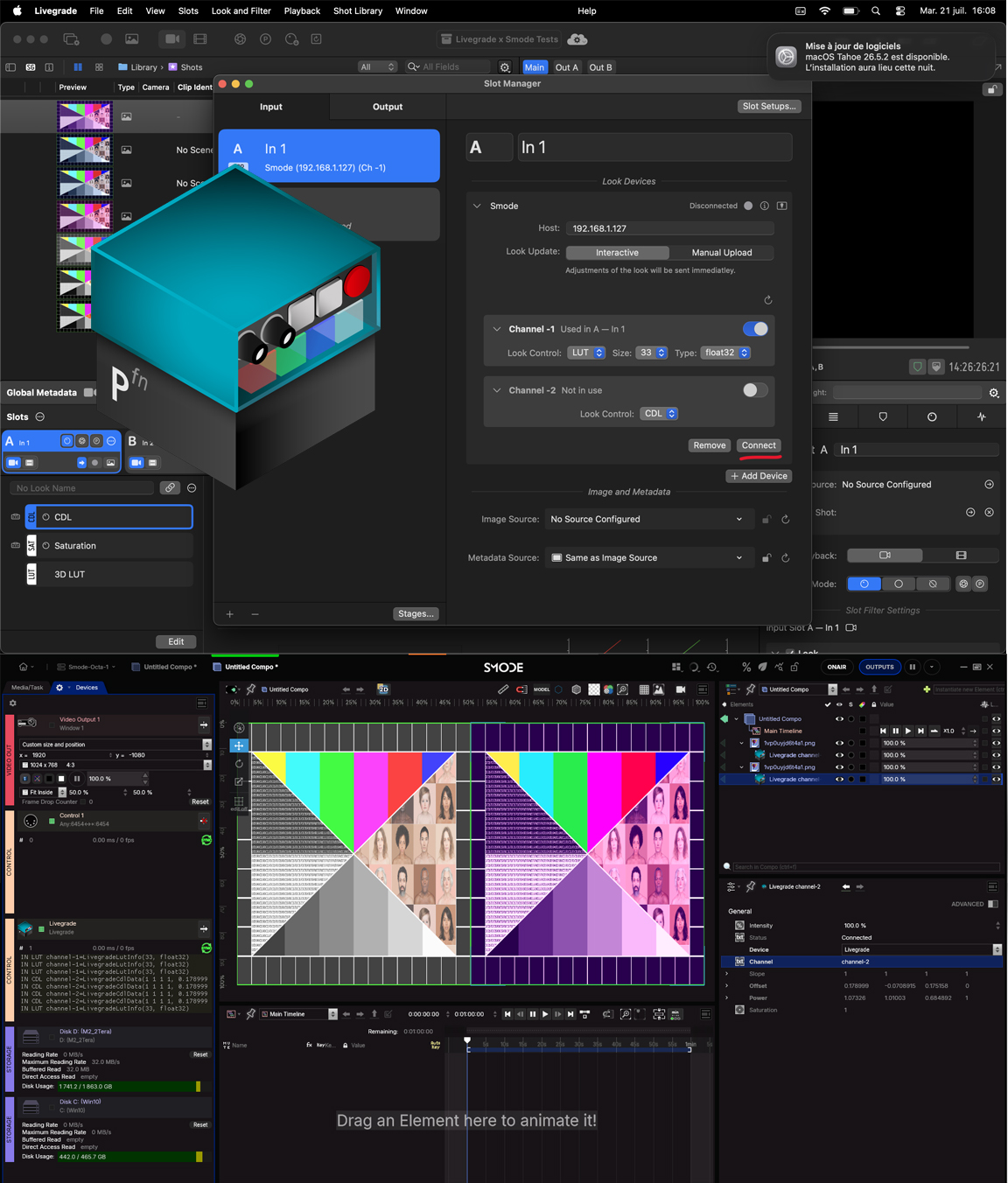Click the leaf icon in Smode top bar

762,667
